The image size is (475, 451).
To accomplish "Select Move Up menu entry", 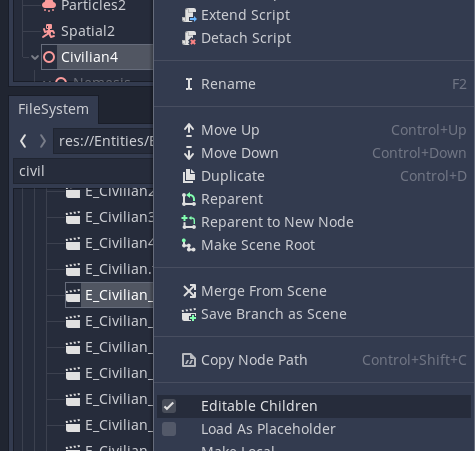I will [314, 130].
